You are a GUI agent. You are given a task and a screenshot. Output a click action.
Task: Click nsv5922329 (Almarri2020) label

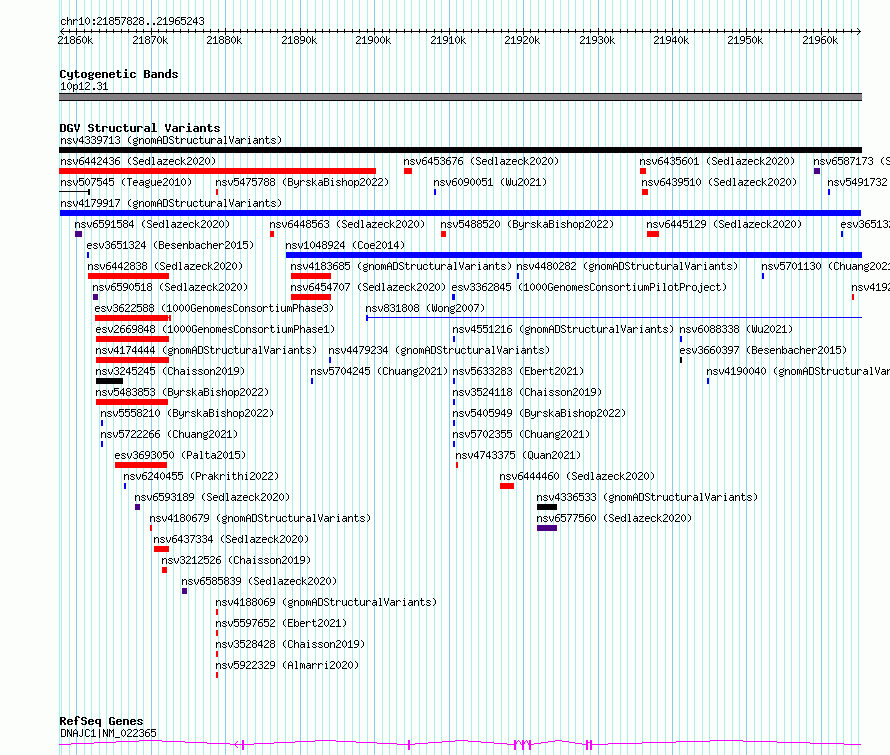click(x=287, y=665)
